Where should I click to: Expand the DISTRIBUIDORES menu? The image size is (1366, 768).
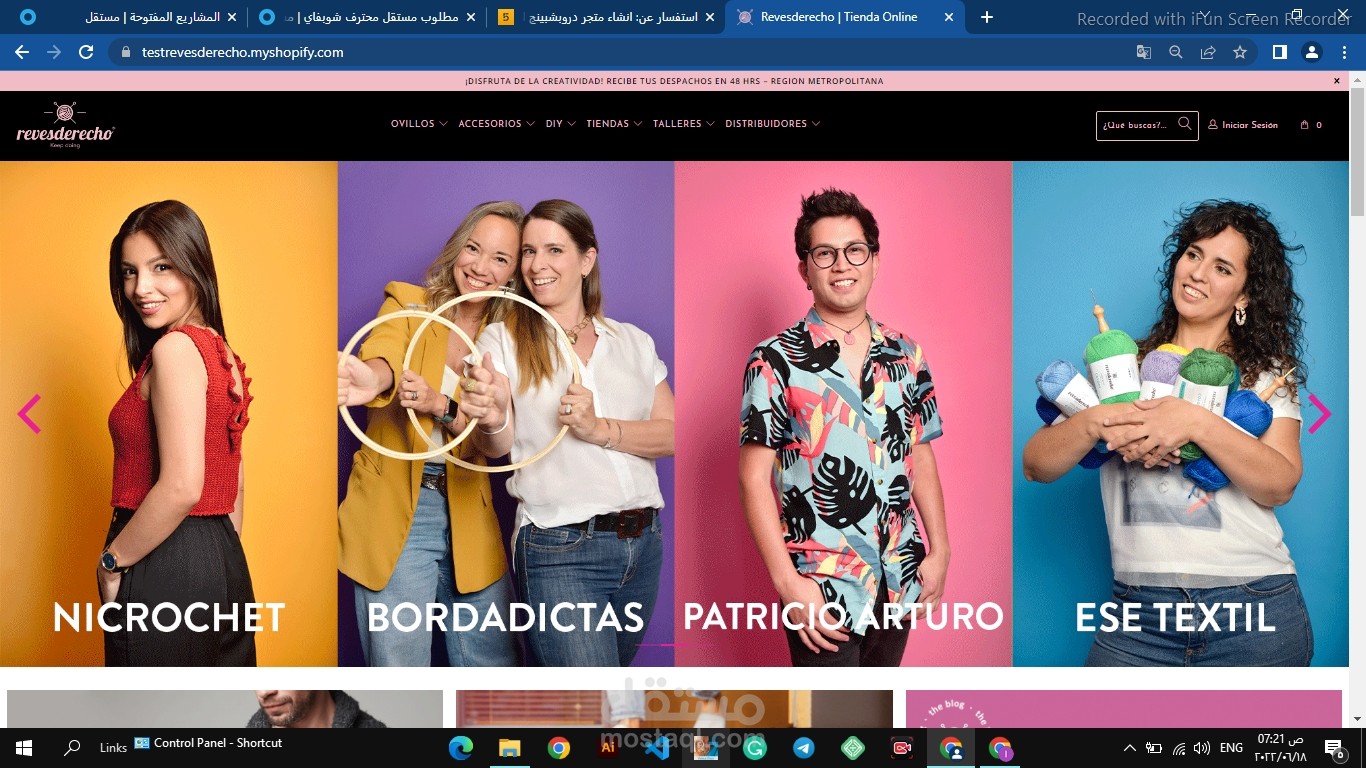click(x=773, y=124)
